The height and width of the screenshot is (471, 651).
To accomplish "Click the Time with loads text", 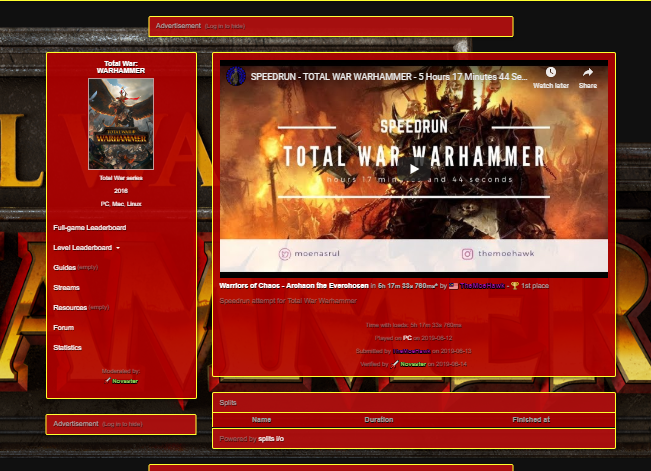I will click(414, 325).
